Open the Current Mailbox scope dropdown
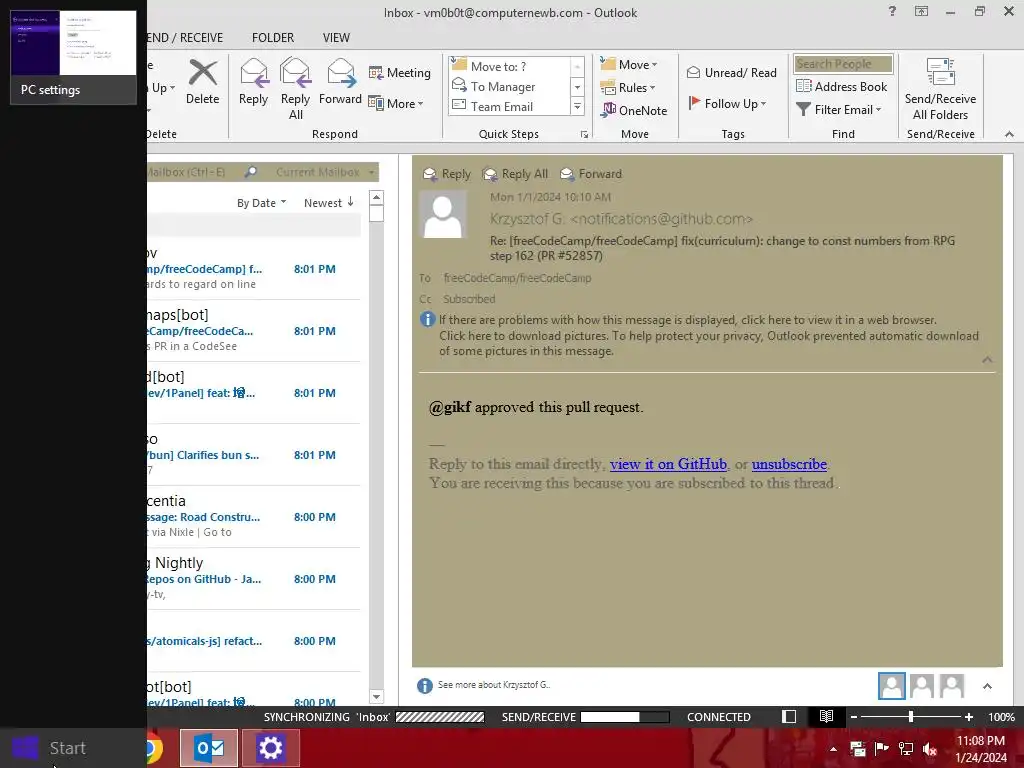 tap(325, 172)
